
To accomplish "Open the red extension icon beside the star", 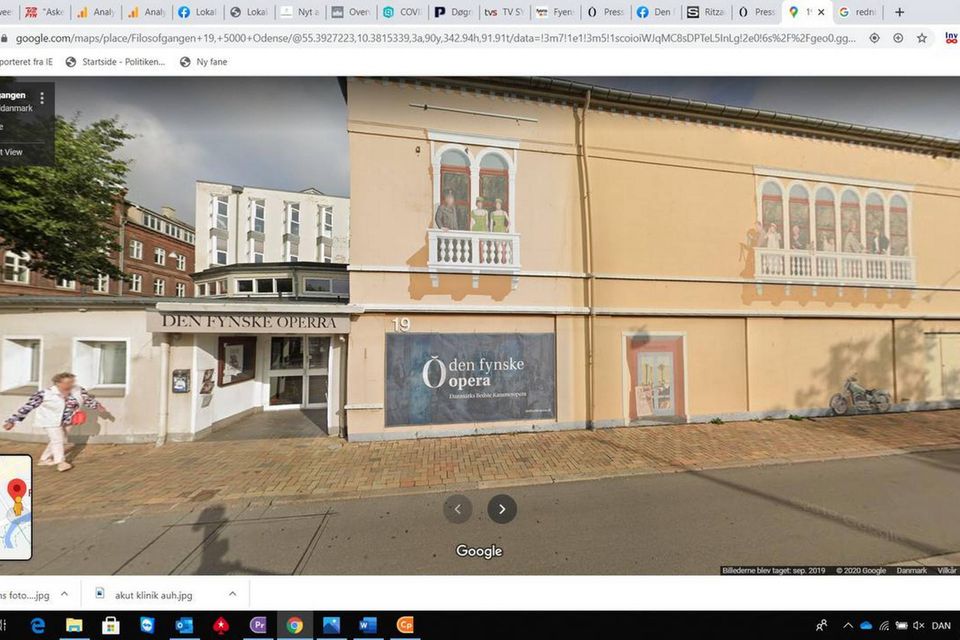I will (951, 38).
